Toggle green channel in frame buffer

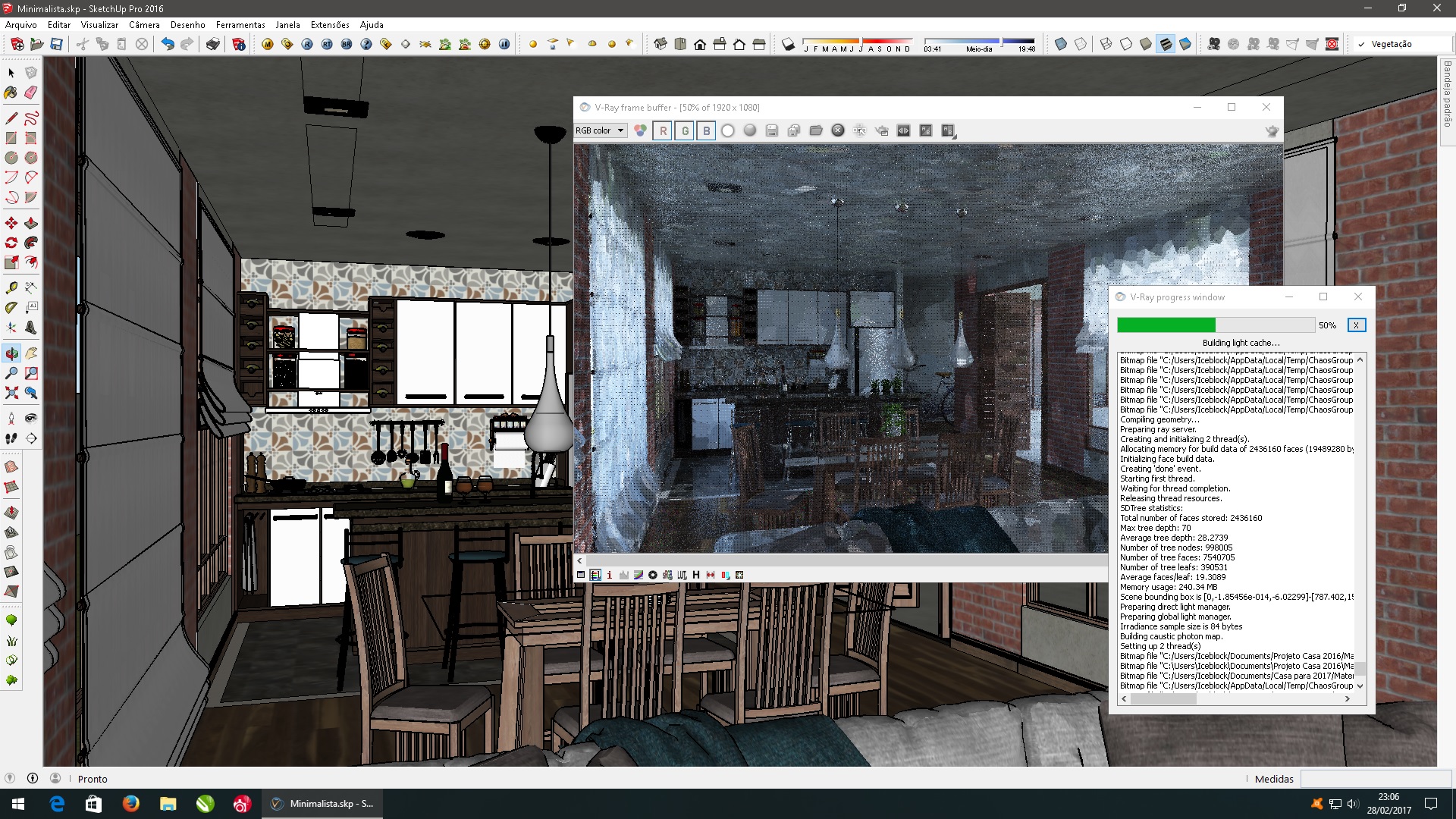tap(686, 130)
